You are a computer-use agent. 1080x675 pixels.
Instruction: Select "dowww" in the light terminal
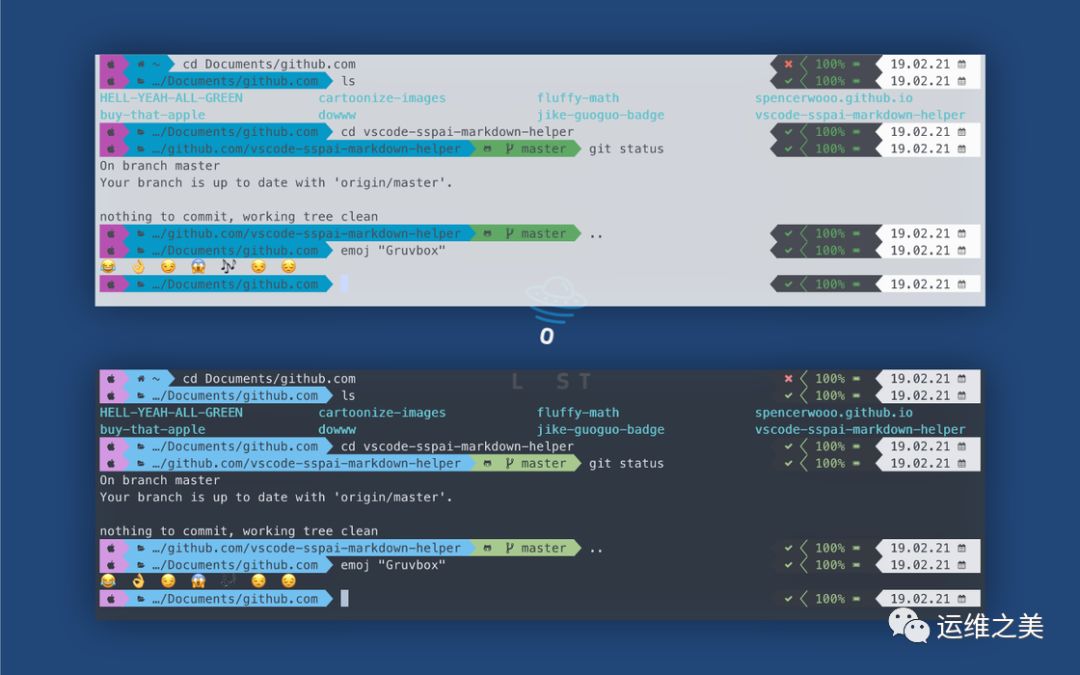pos(337,115)
